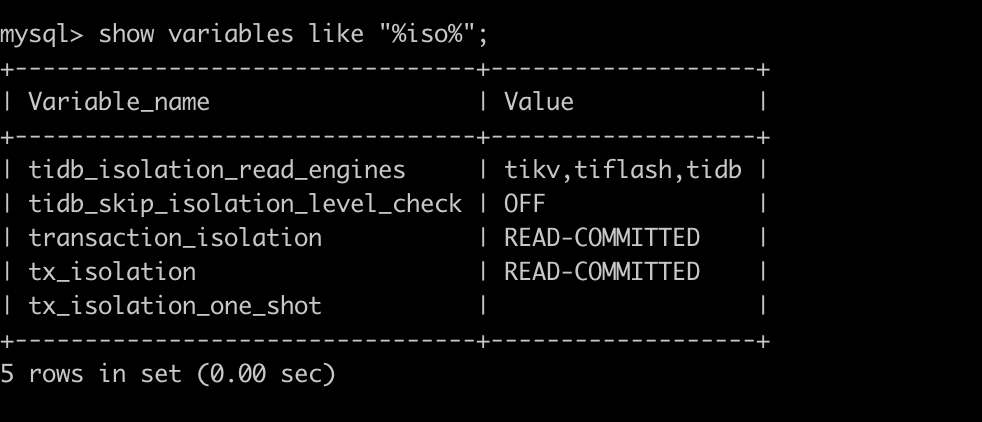
Task: Click the empty tx_isolation_one_shot value cell
Action: coord(620,306)
